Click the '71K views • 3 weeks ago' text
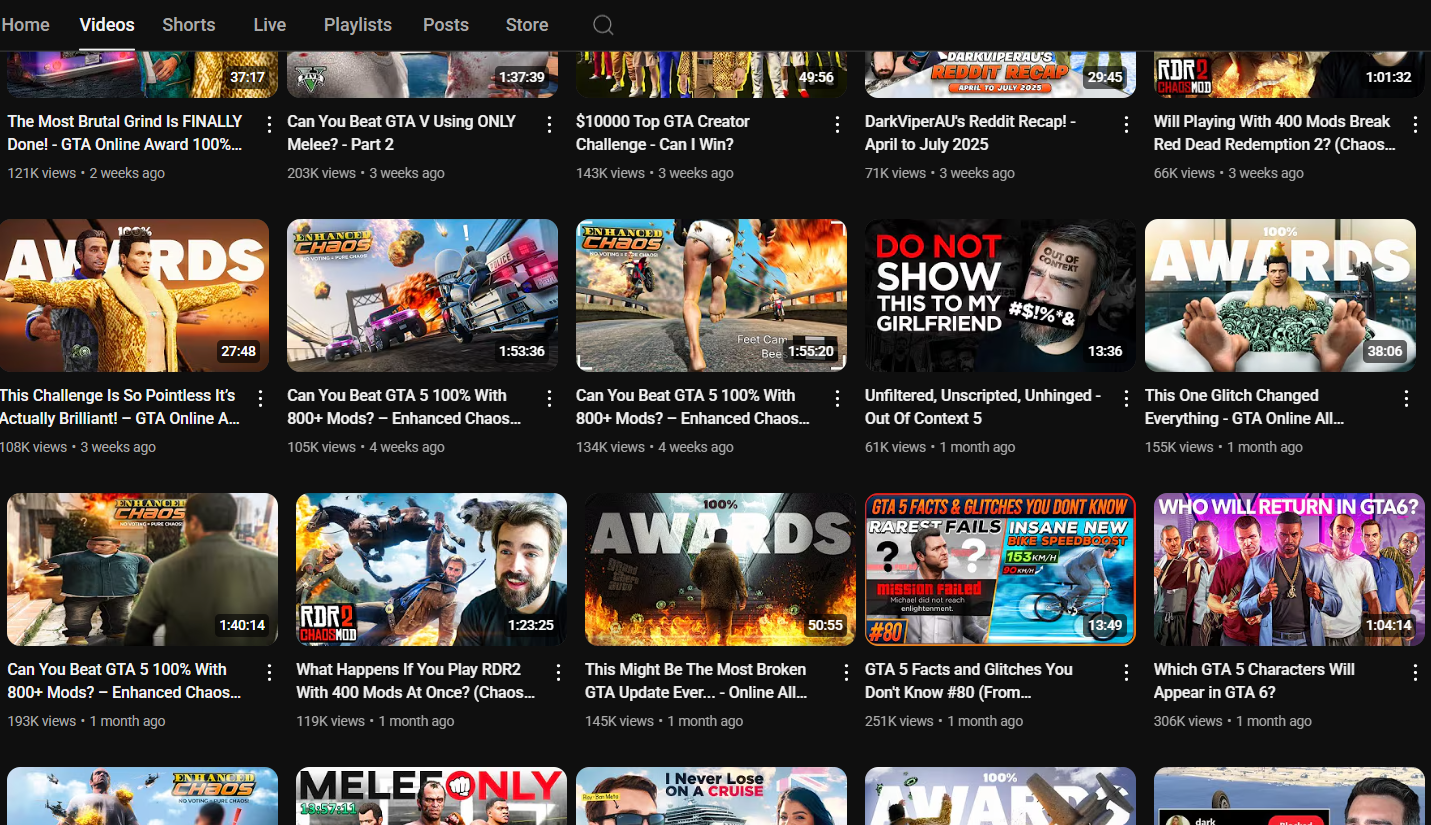The width and height of the screenshot is (1431, 825). pyautogui.click(x=940, y=173)
